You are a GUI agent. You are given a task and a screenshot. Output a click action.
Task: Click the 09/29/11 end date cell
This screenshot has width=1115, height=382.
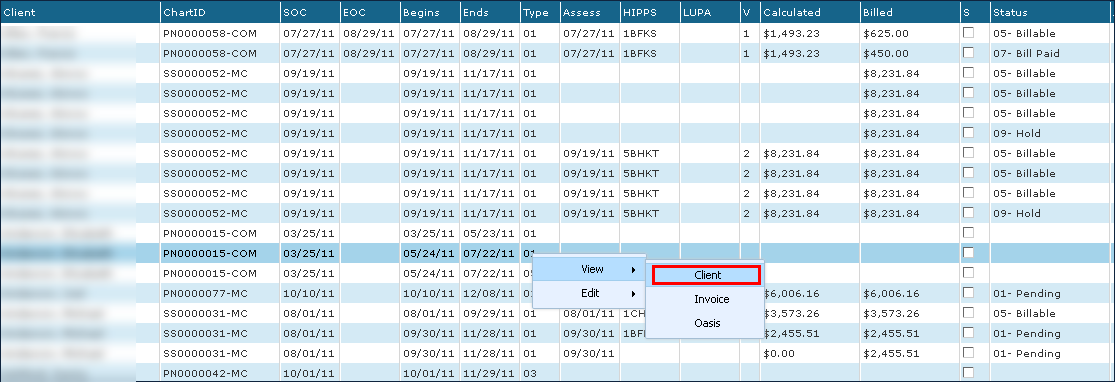(489, 313)
